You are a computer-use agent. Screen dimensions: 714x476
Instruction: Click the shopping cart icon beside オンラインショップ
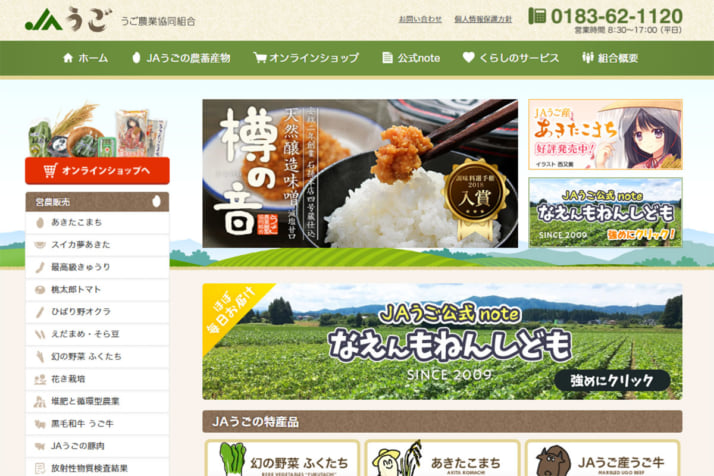(x=259, y=58)
